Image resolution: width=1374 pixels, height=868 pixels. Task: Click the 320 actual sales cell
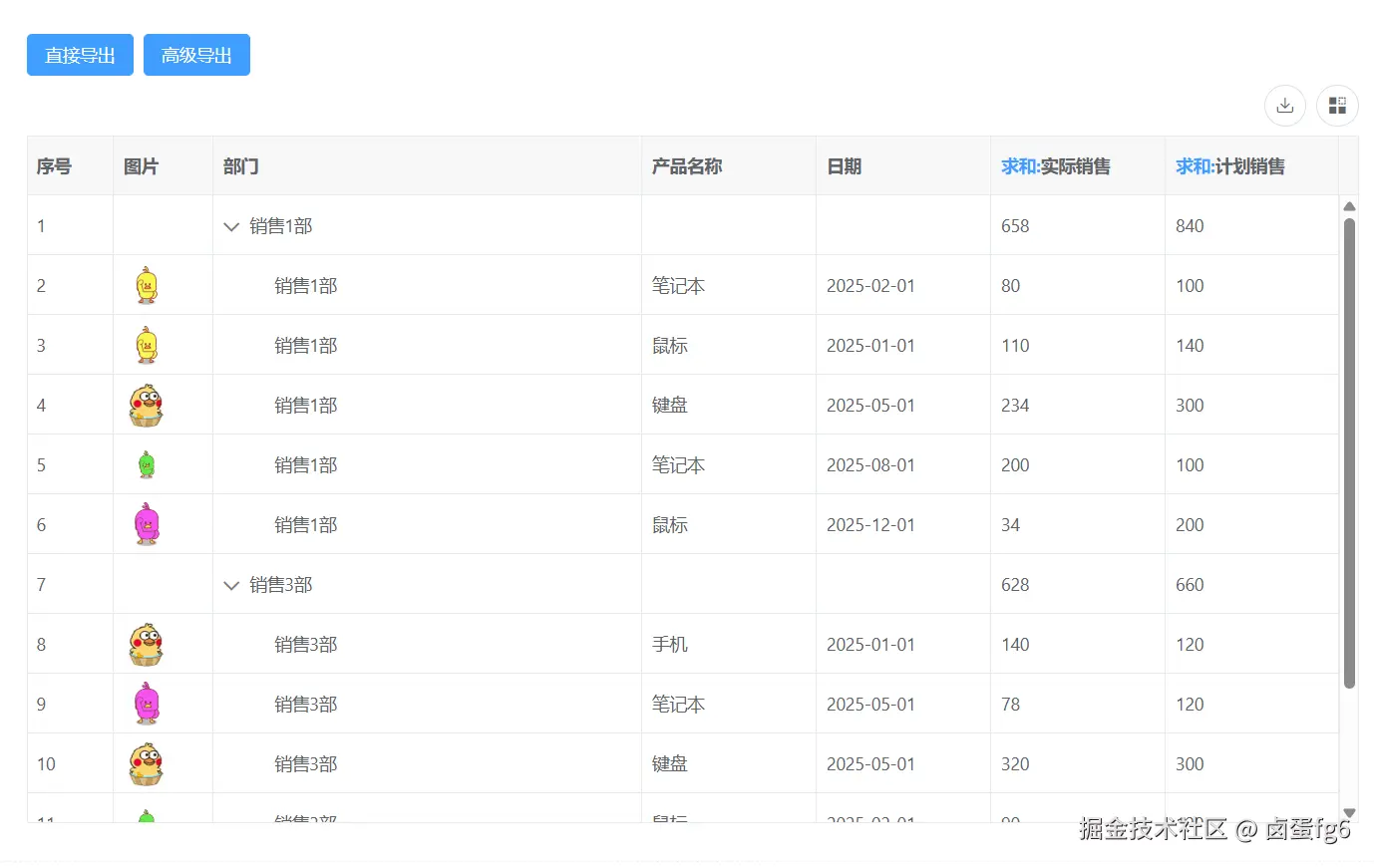[x=1078, y=764]
